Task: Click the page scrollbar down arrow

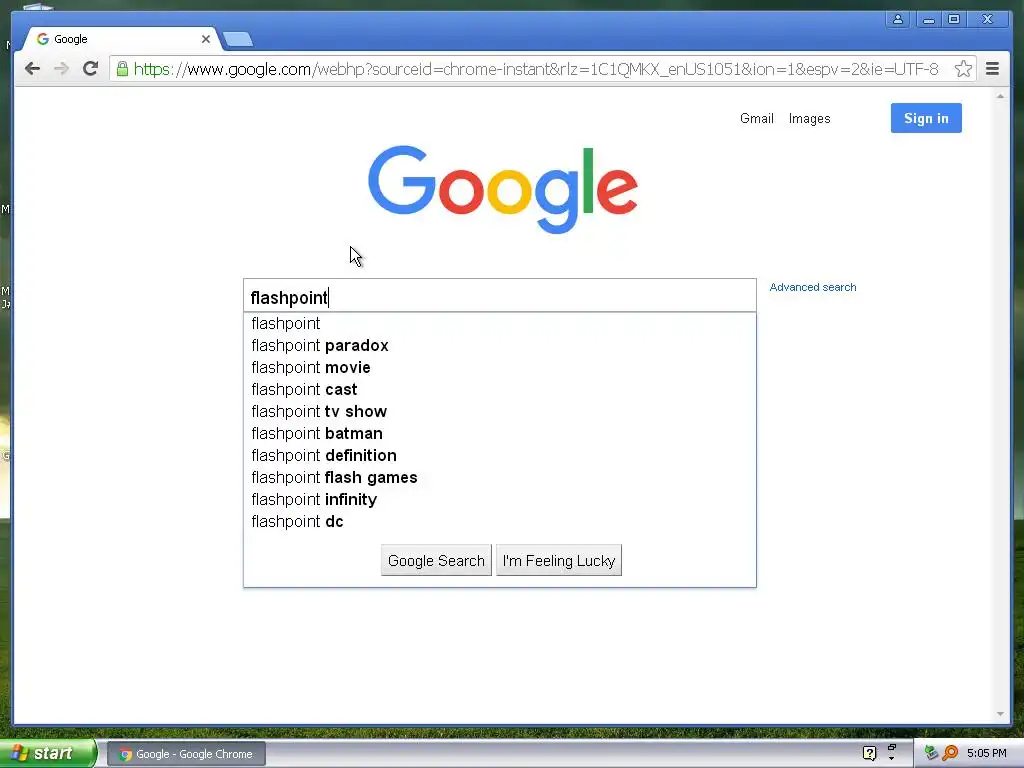Action: 1000,714
